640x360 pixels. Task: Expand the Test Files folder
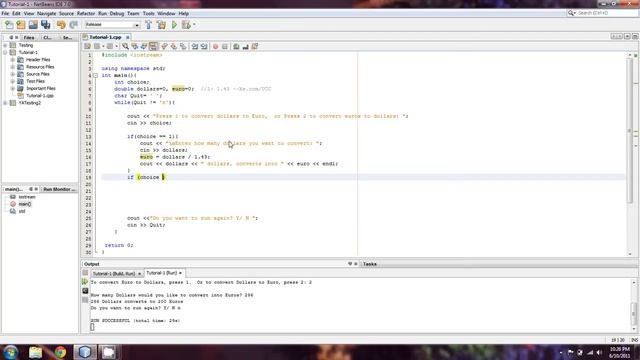point(13,81)
